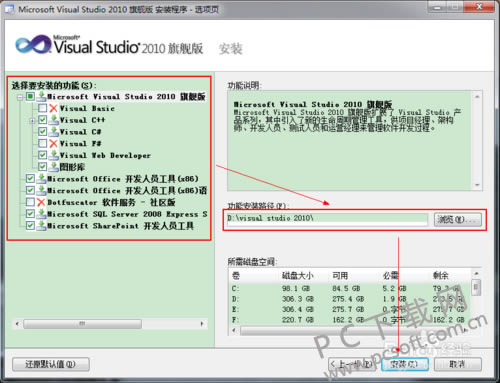
Task: Uncheck Microsoft SQL Server 2008 Express checkbox
Action: [30, 214]
